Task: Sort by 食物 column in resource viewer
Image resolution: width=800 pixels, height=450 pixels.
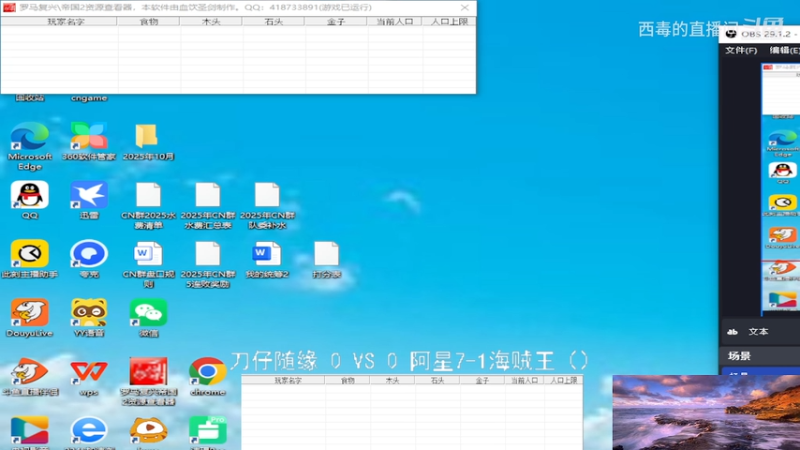Action: [x=148, y=21]
